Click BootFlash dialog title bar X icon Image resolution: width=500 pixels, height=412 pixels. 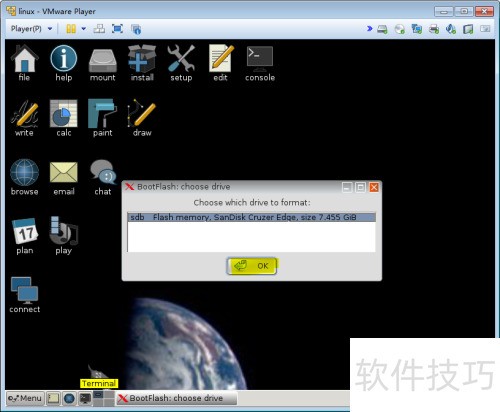pos(129,187)
